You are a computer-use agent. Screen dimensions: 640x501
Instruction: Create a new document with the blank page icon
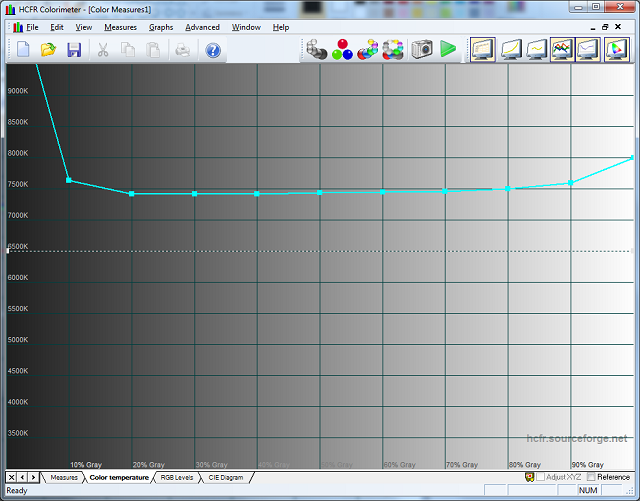click(23, 50)
